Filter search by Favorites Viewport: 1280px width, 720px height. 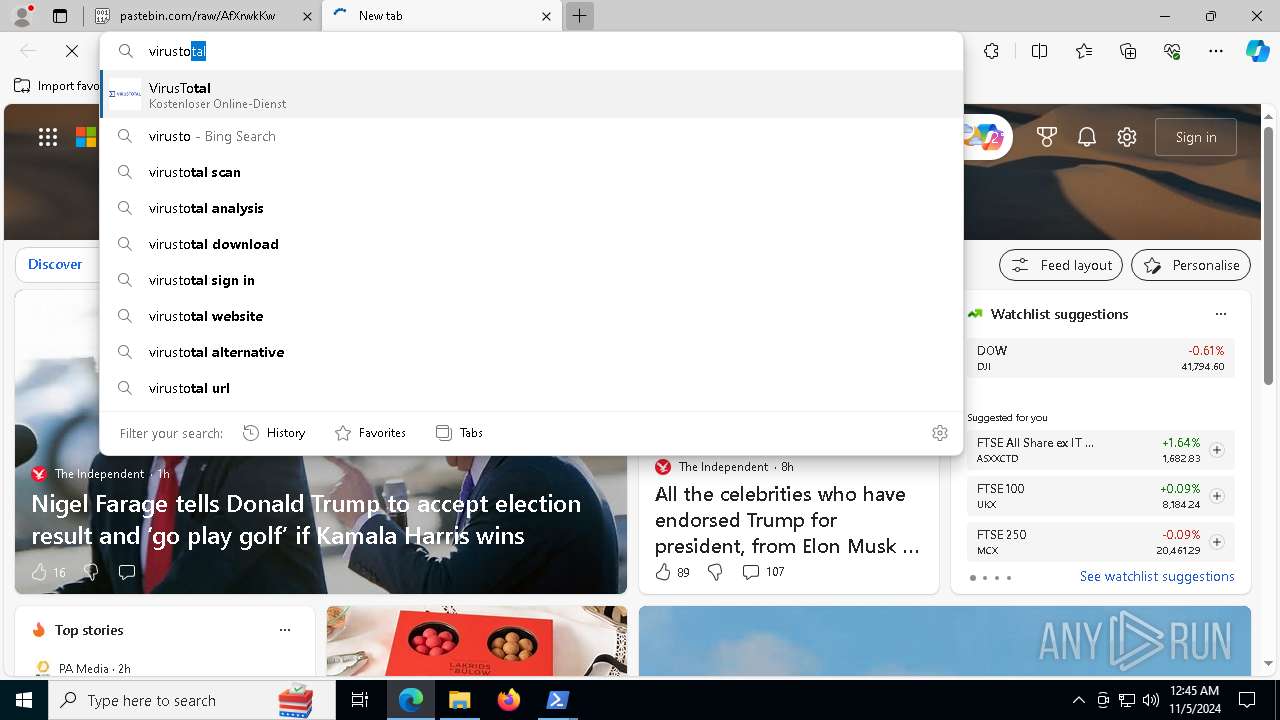tap(370, 433)
